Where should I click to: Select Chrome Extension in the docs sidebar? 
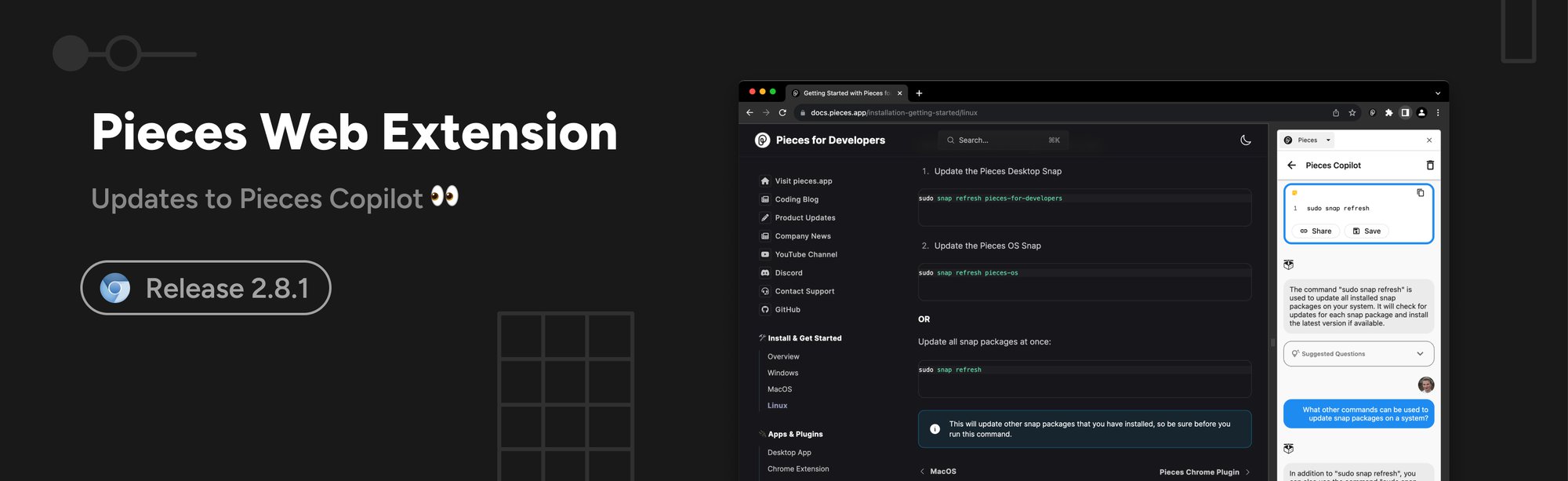click(798, 469)
